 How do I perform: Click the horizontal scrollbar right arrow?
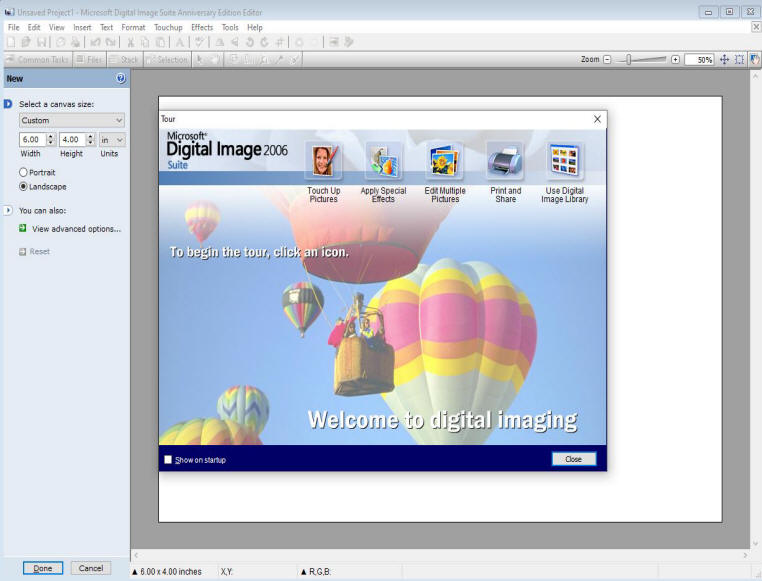click(745, 555)
